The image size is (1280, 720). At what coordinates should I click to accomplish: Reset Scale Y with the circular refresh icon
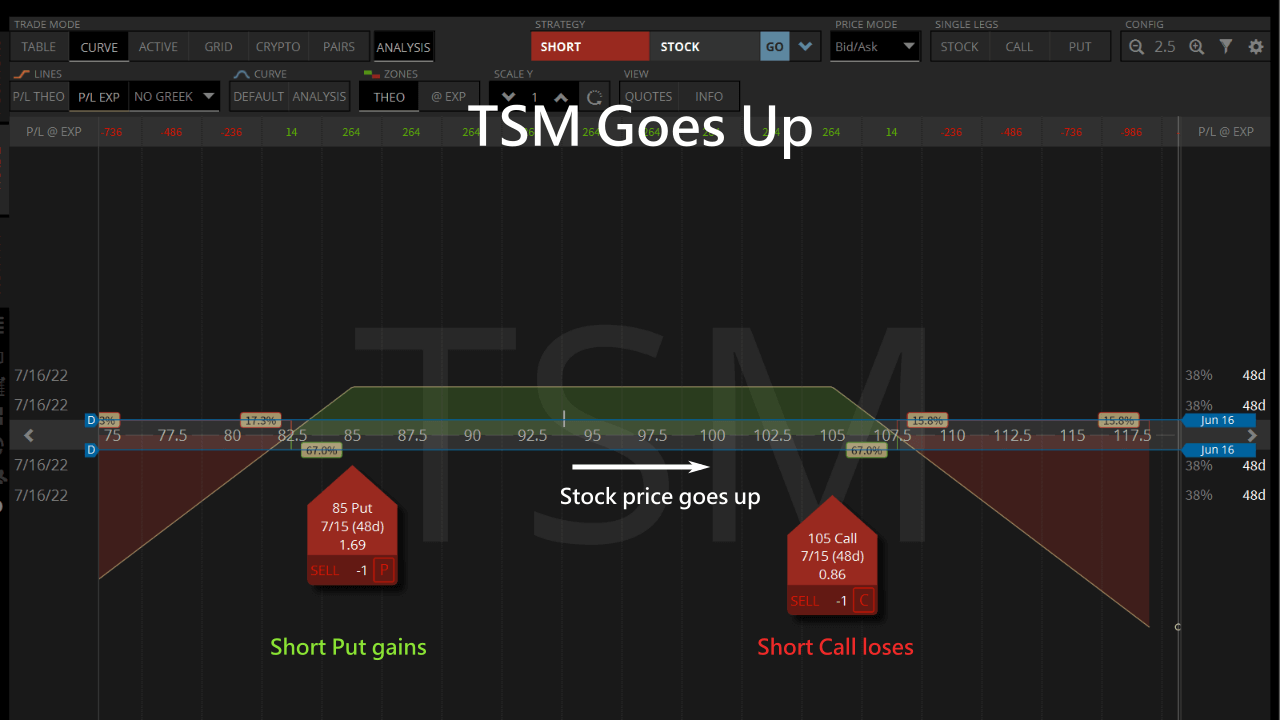tap(594, 97)
